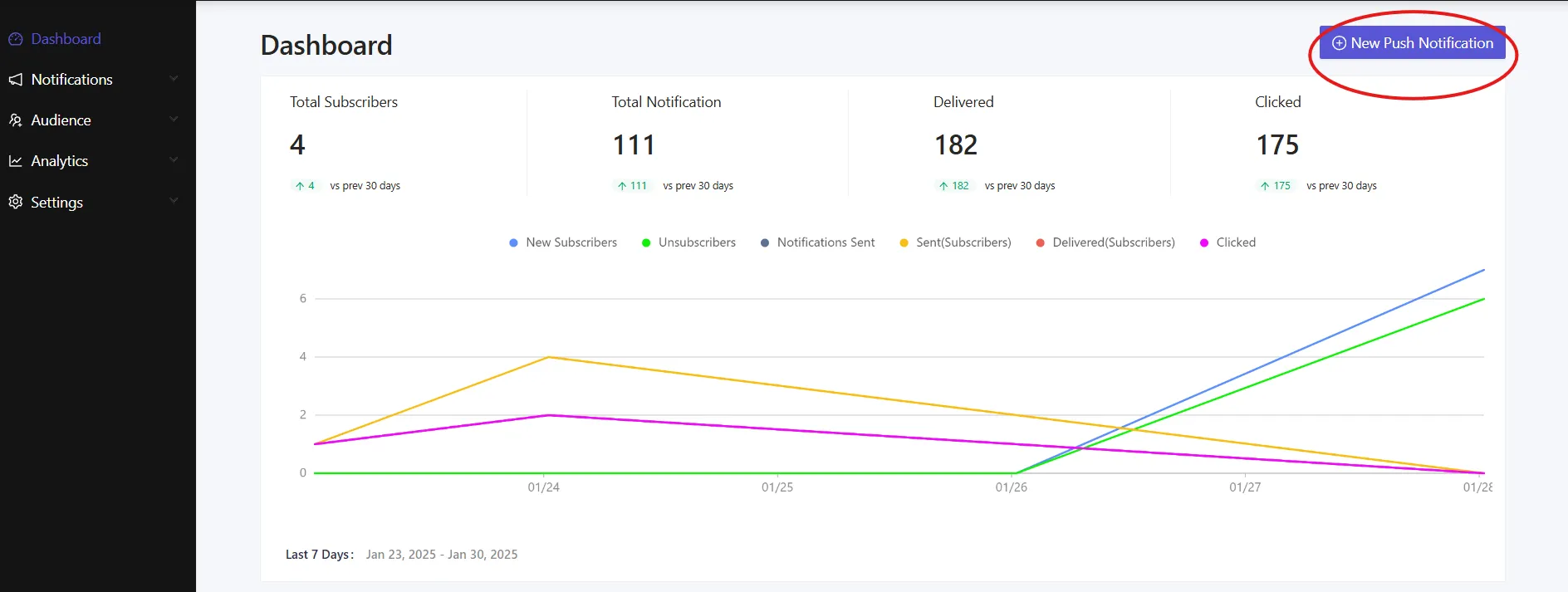Click the green up arrow under Clicked stat
Screen dimensions: 1568x592
(1265, 186)
